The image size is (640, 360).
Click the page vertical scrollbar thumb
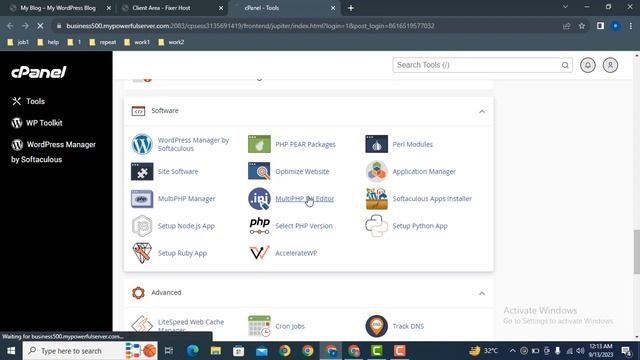636,252
